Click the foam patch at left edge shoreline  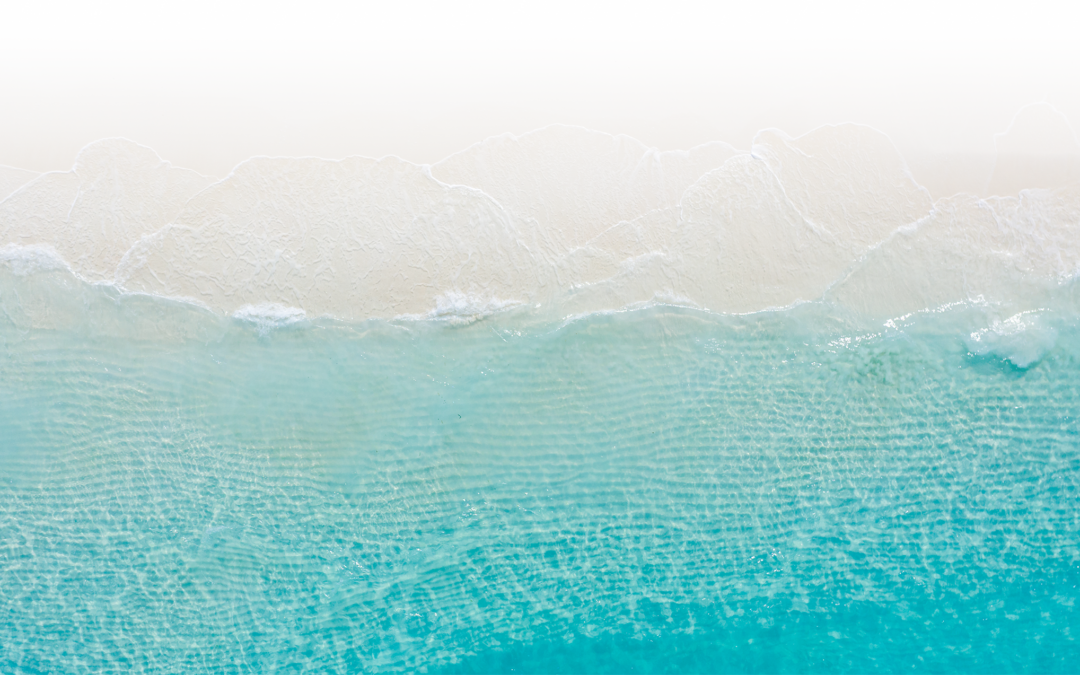(29, 258)
